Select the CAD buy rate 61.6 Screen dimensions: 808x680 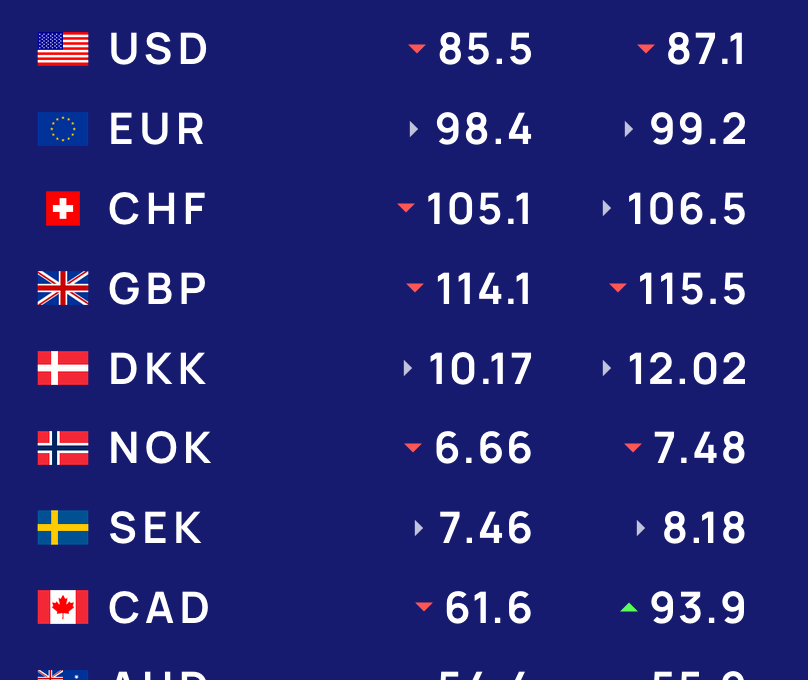click(488, 608)
